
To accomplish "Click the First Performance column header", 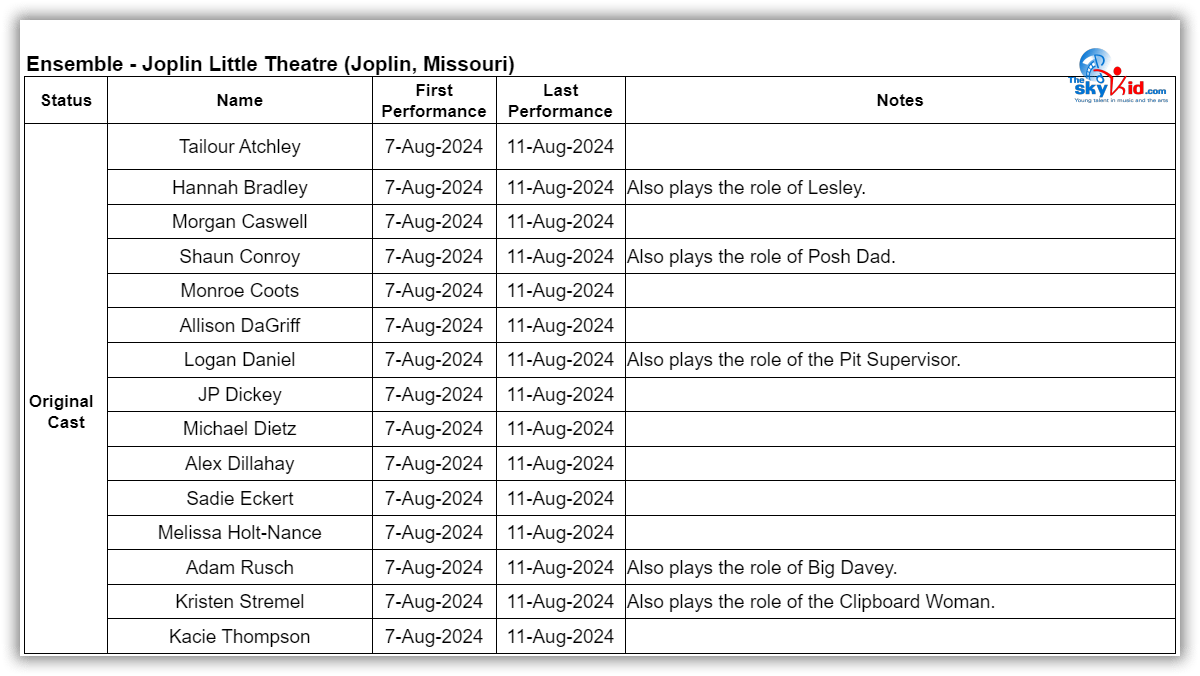I will pos(434,100).
